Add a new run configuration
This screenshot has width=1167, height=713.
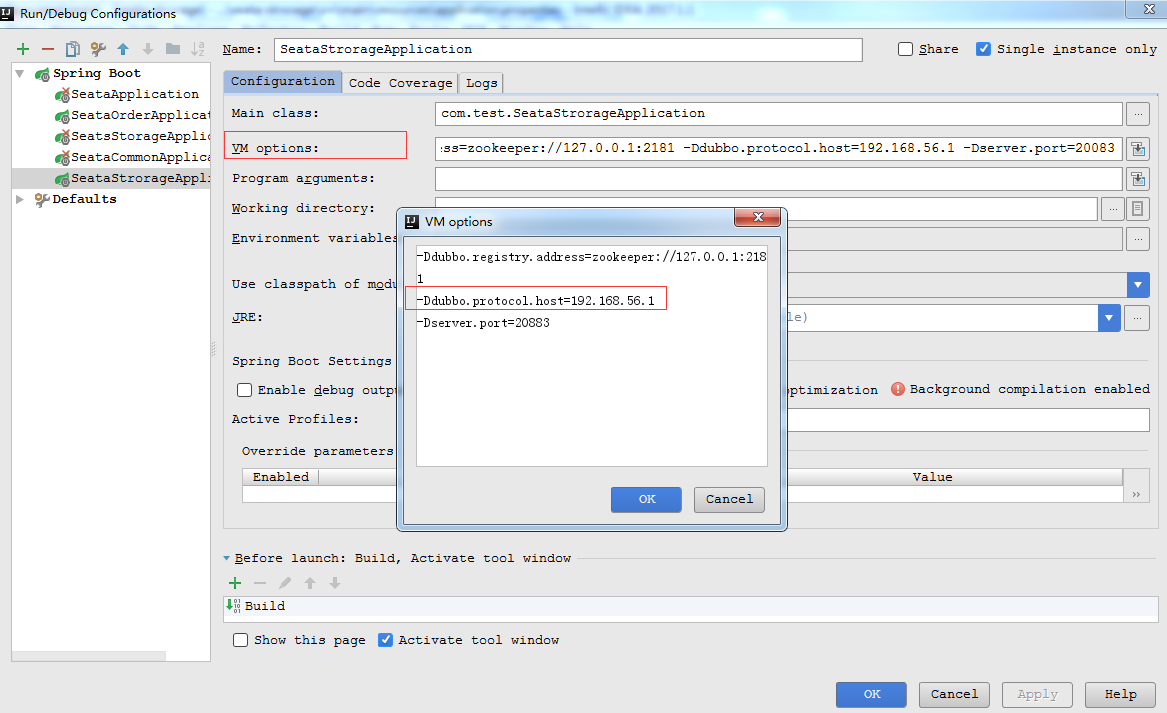pos(22,48)
